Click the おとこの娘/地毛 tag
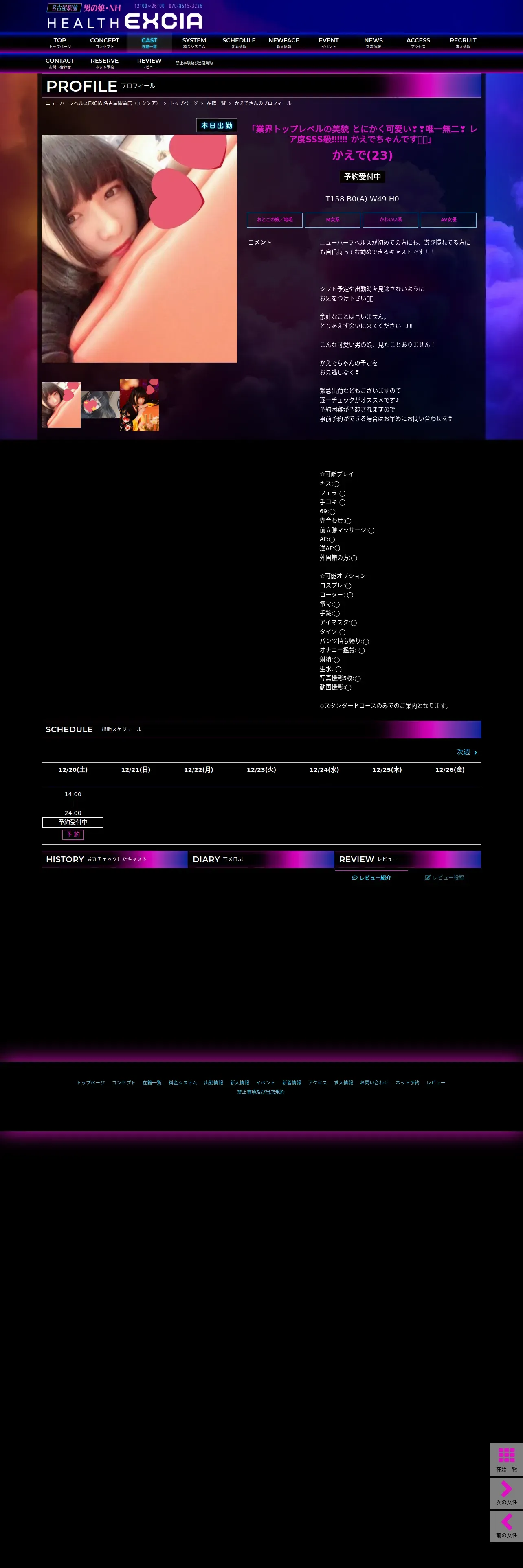Screen dimensions: 523x1568 pos(275,220)
